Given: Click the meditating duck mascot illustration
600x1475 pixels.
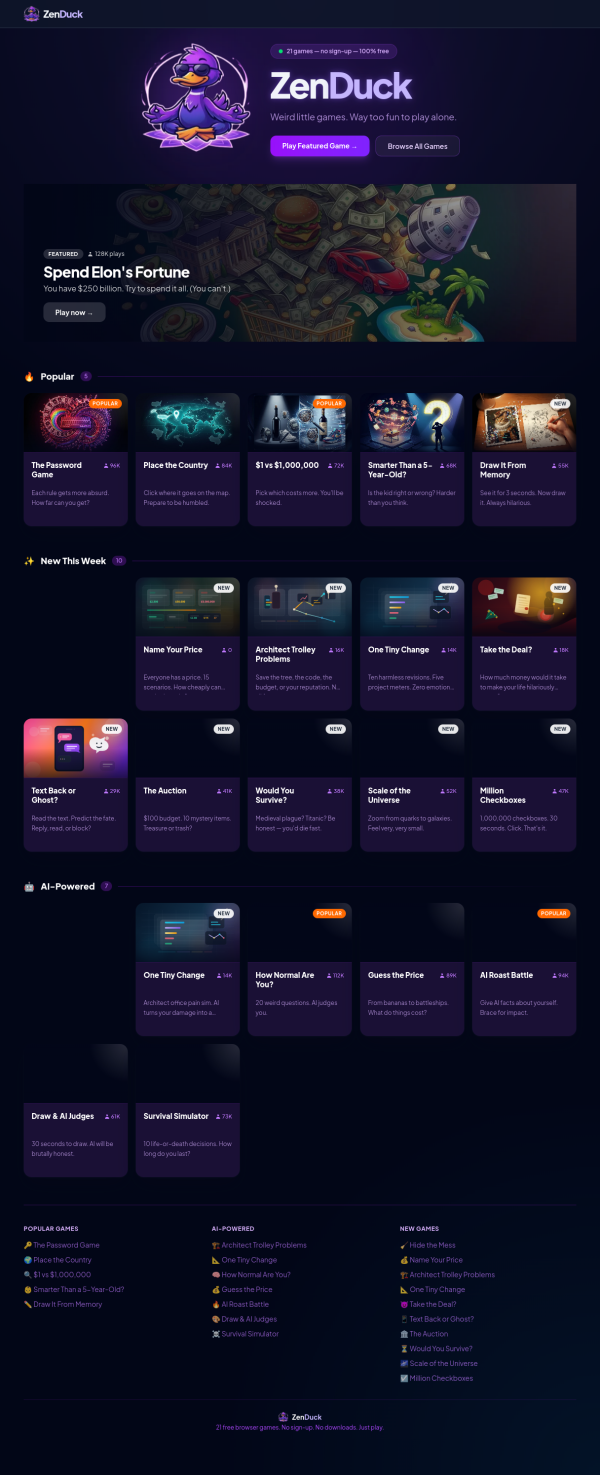Looking at the screenshot, I should click(x=196, y=99).
